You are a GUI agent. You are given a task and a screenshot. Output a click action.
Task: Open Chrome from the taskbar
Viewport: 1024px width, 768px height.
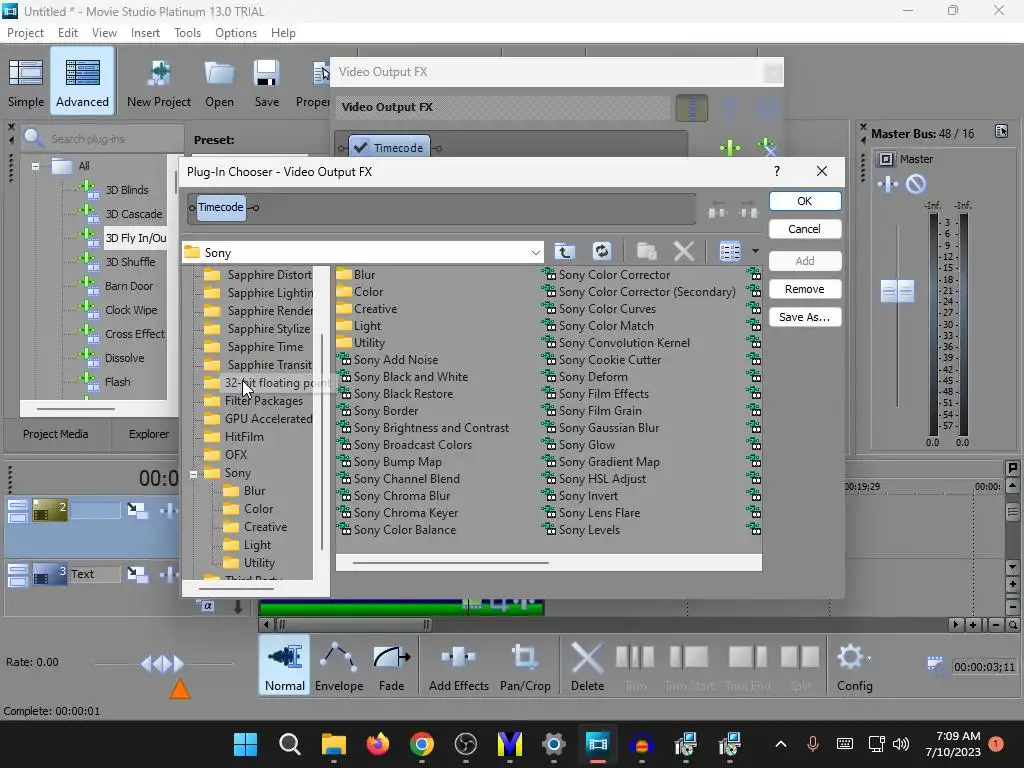click(x=422, y=744)
